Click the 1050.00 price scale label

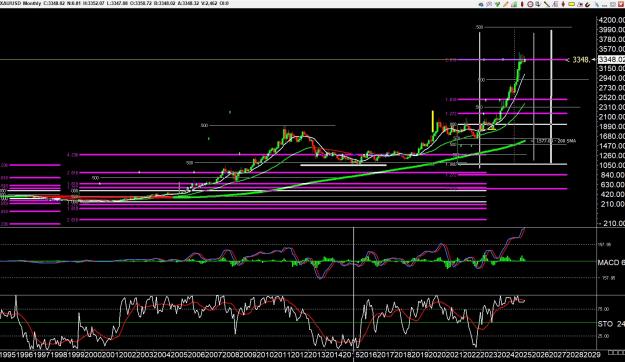click(611, 165)
